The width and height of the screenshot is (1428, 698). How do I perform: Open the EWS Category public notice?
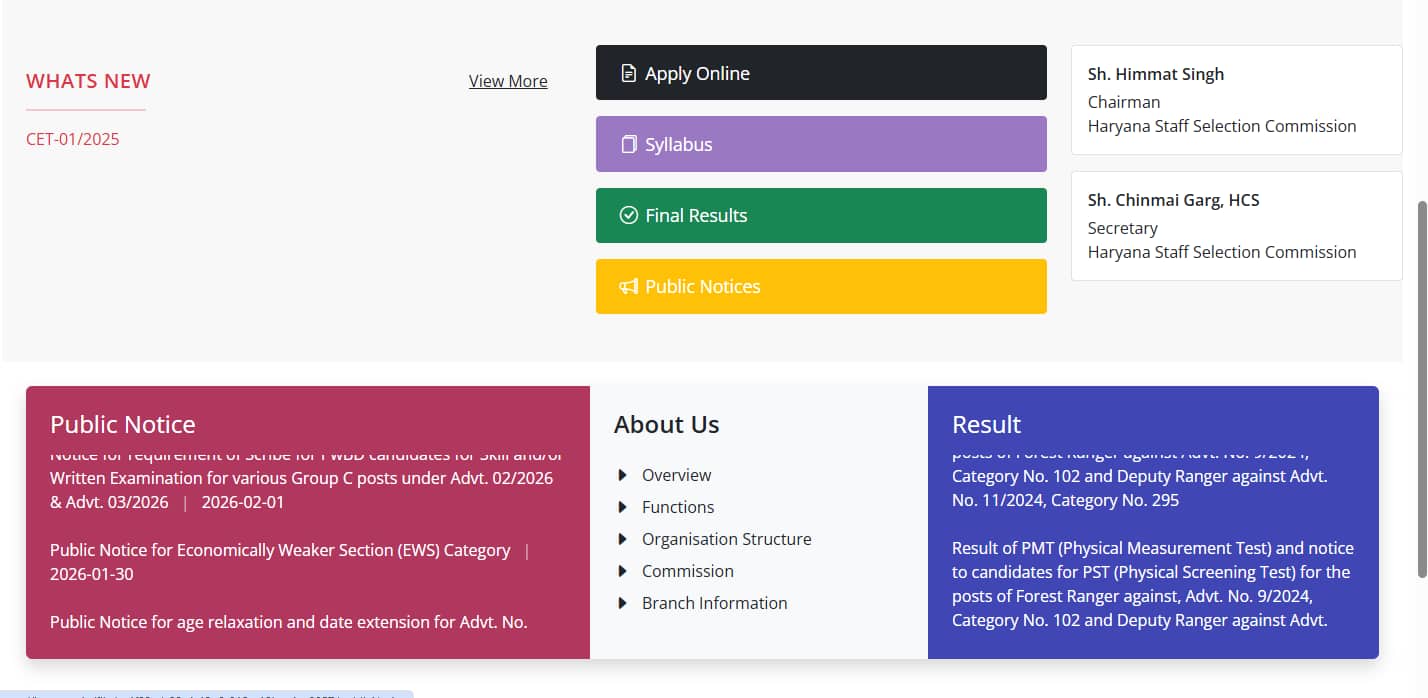[280, 550]
